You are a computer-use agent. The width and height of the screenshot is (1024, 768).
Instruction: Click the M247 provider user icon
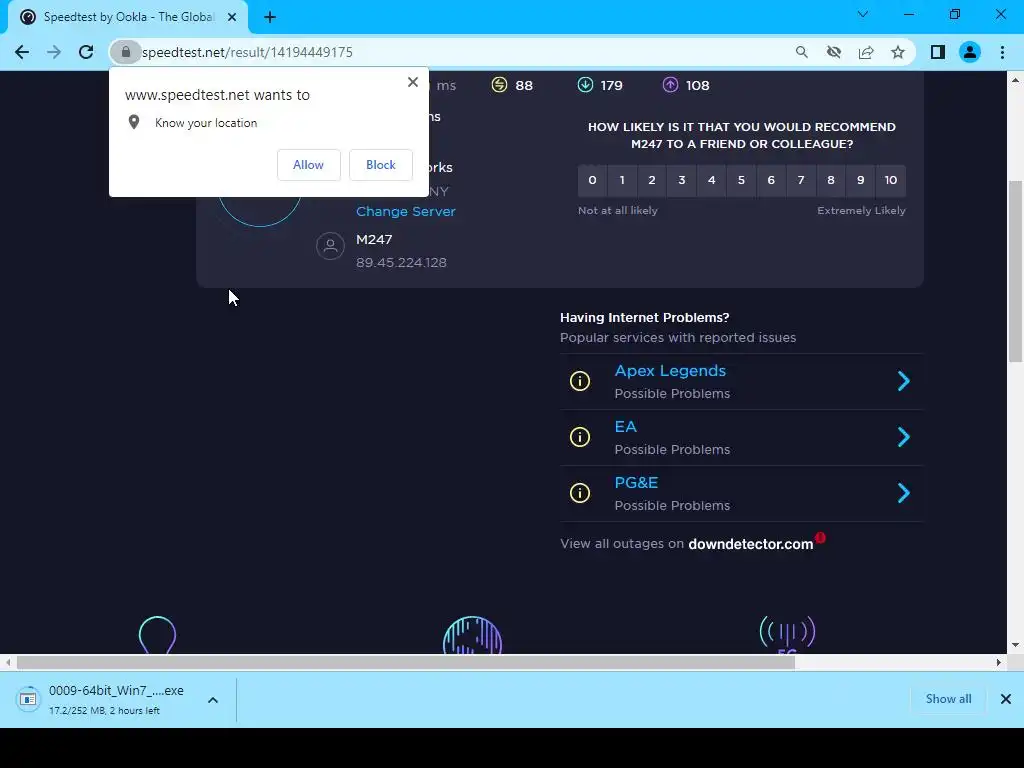click(330, 246)
